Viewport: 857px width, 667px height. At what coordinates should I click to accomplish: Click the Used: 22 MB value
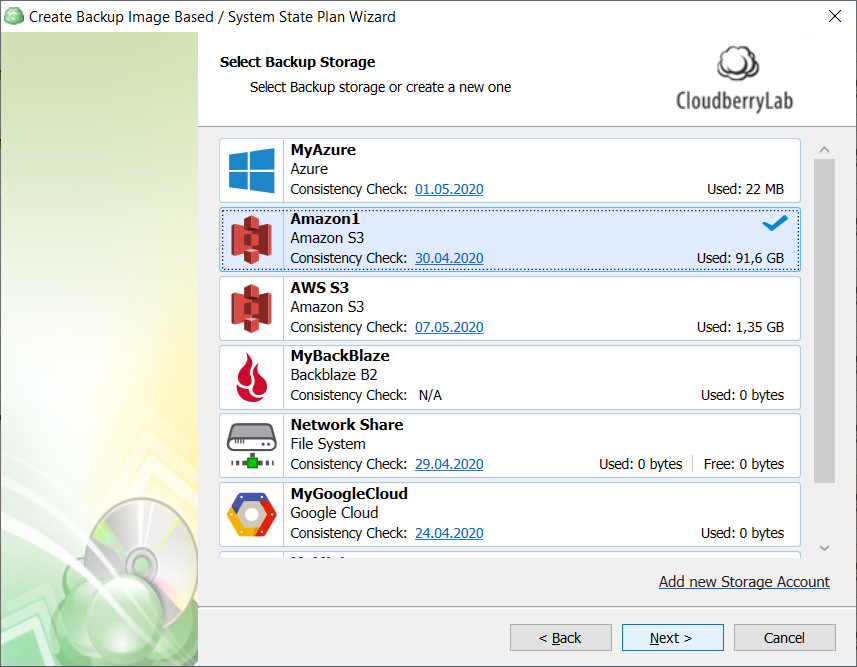point(746,189)
